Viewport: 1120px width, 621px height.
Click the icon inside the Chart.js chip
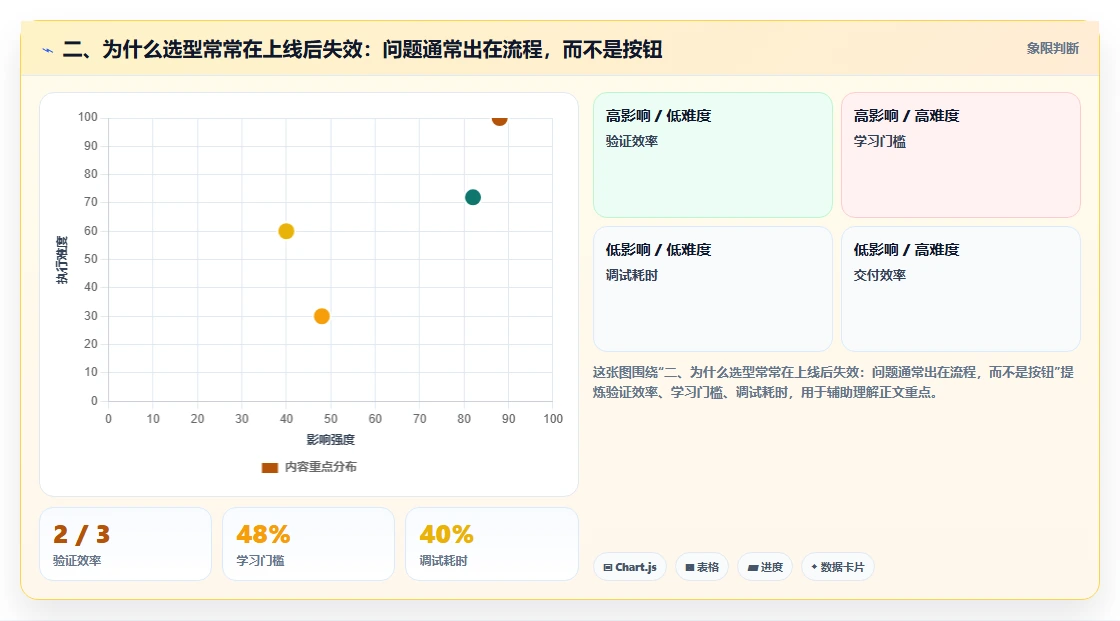click(608, 567)
